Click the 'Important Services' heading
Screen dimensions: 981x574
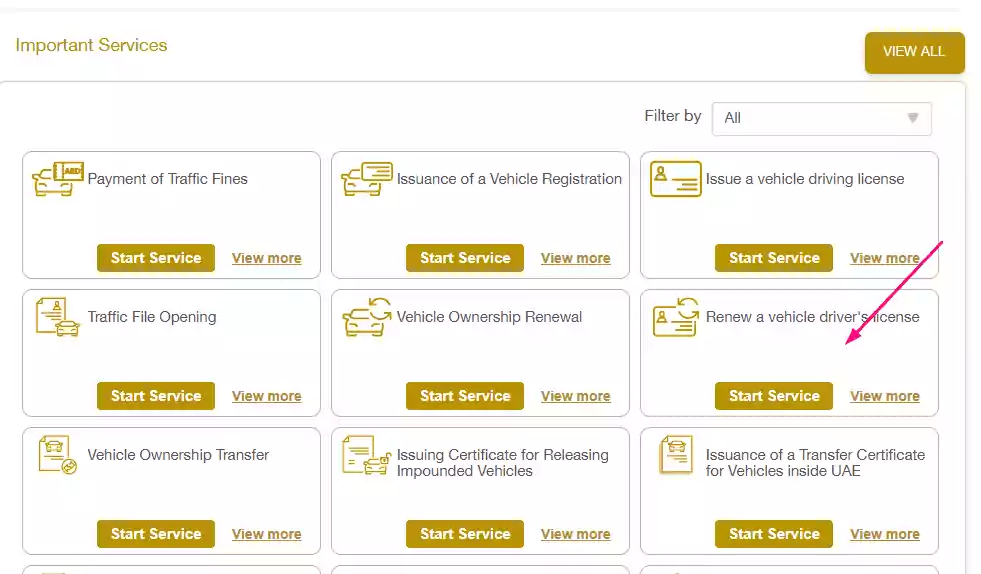point(91,45)
